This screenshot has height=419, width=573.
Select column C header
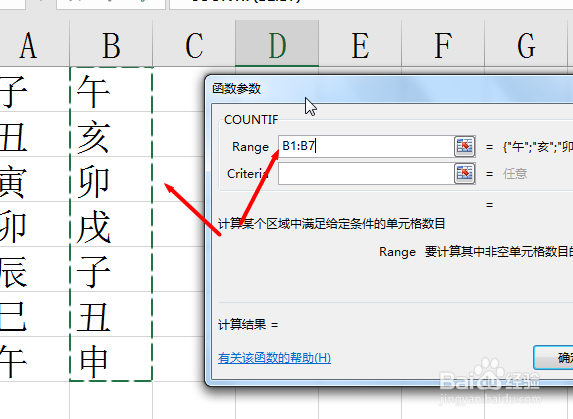point(194,43)
